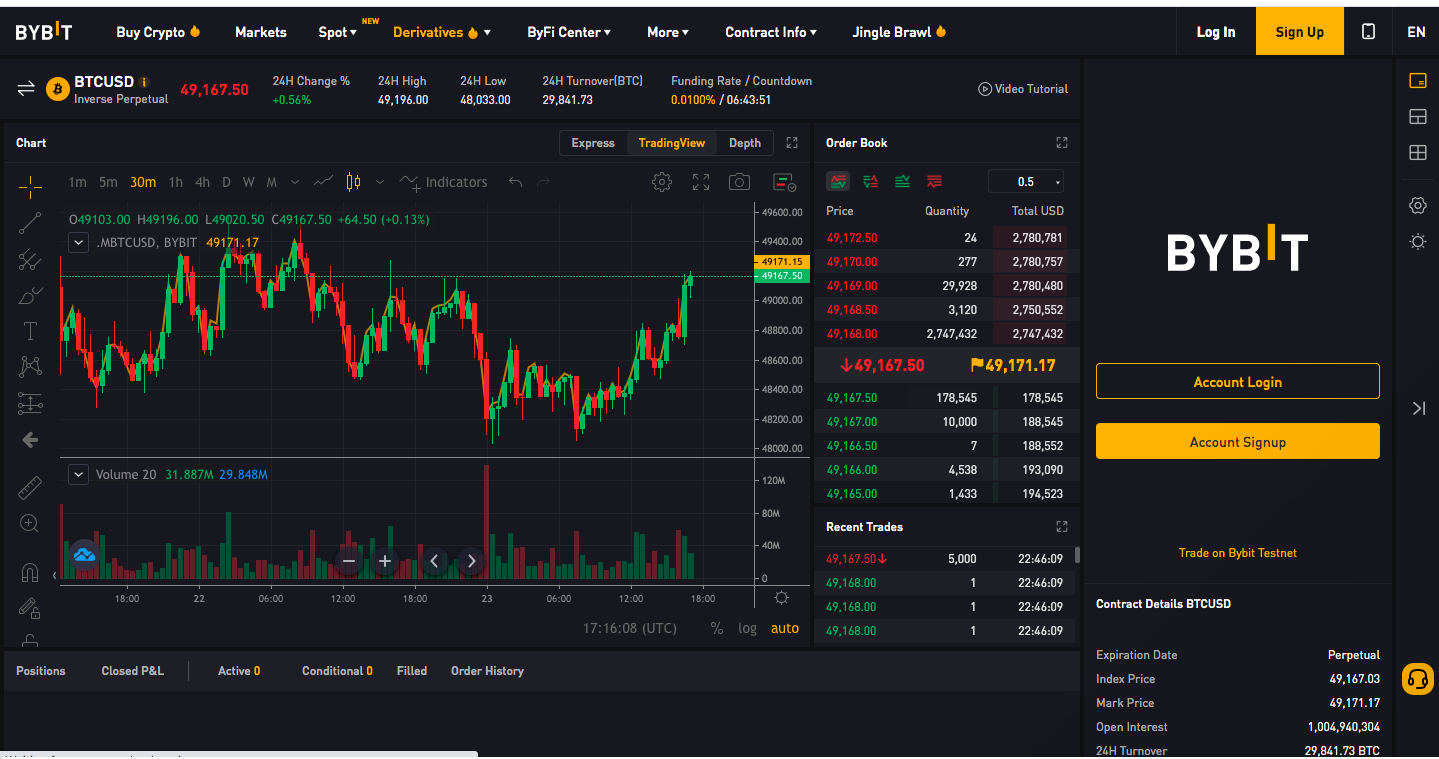This screenshot has height=759, width=1439.
Task: Select the 30m timeframe
Action: tap(143, 182)
